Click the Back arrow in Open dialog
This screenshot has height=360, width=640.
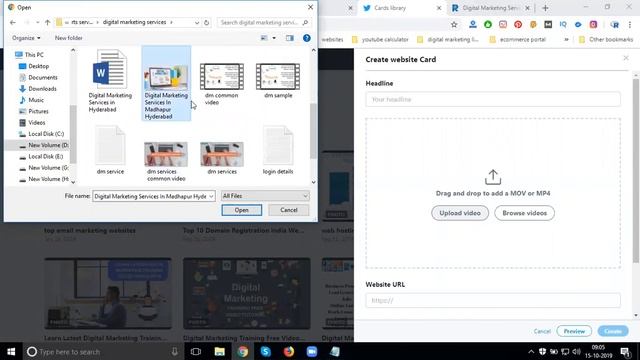[x=13, y=22]
